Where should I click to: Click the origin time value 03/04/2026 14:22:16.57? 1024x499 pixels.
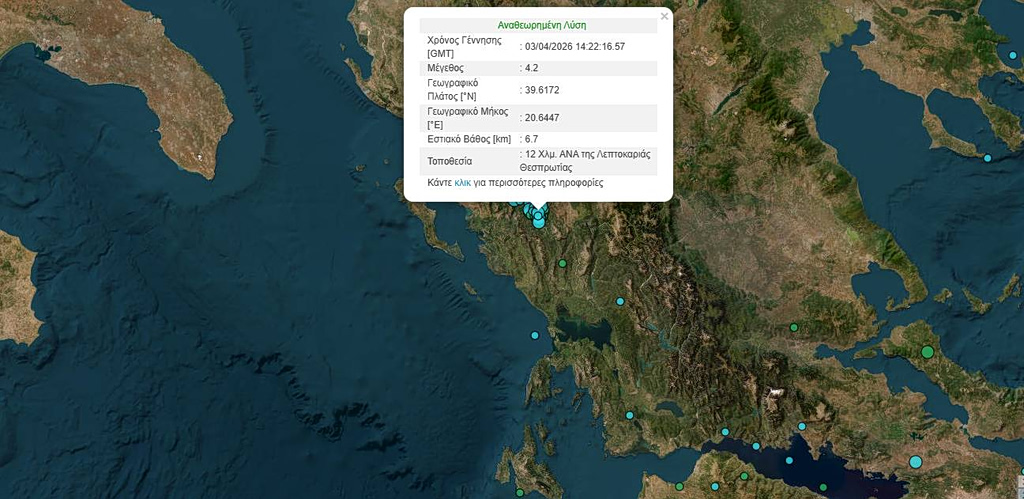pyautogui.click(x=575, y=47)
